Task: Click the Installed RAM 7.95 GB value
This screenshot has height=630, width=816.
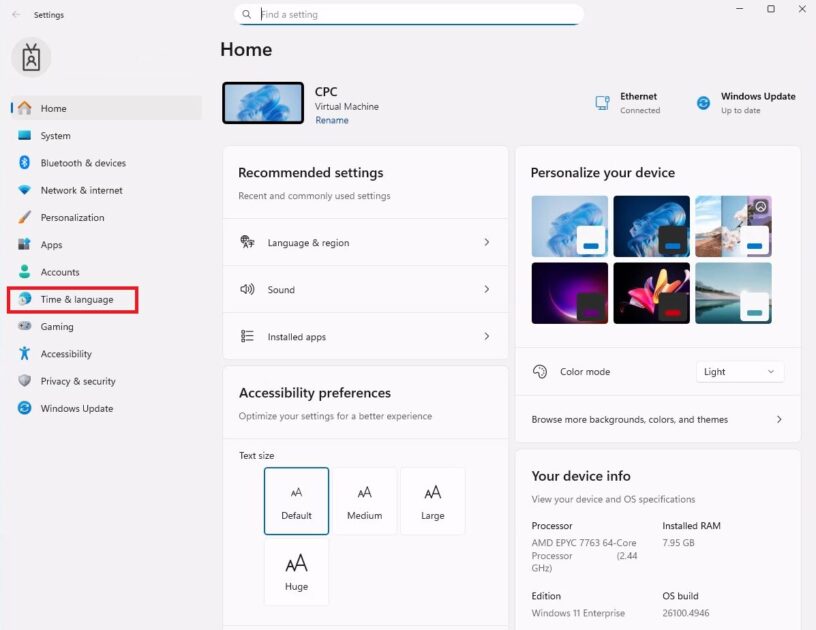Action: (x=678, y=543)
